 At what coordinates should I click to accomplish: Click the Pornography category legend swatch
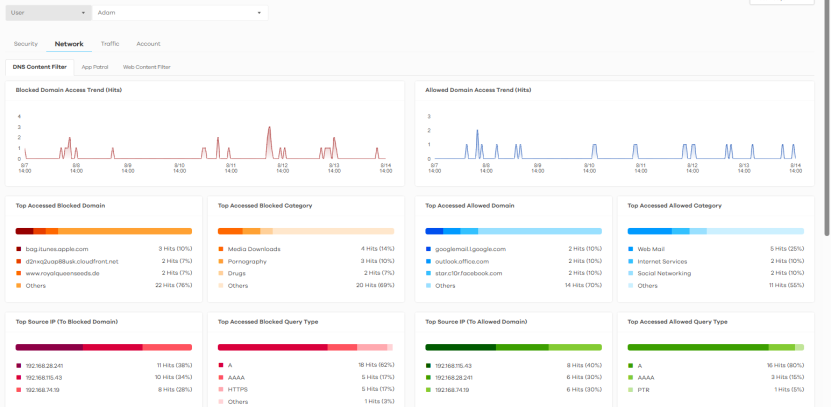point(220,261)
